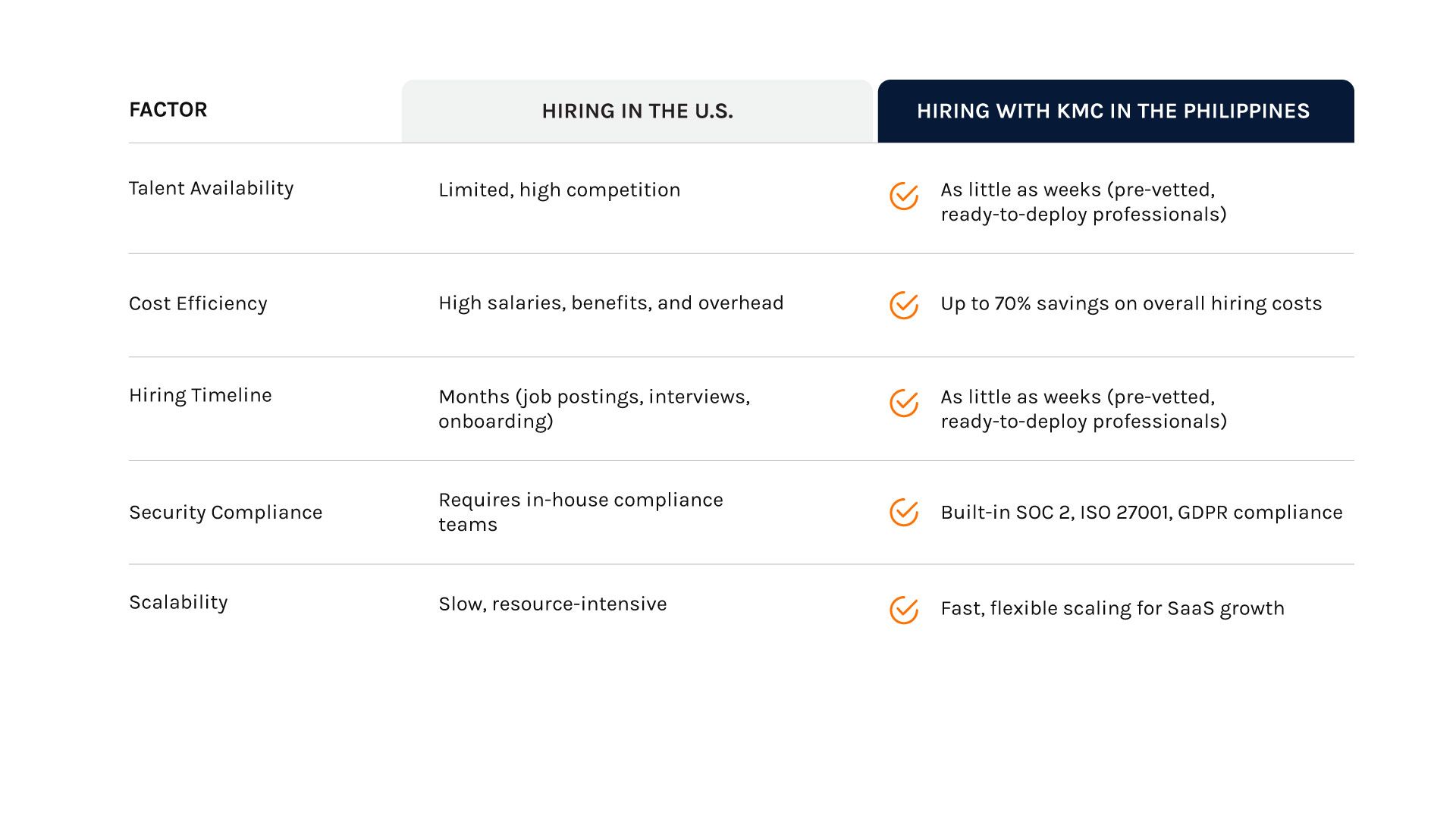Click the checkmark icon in the Talent Availability row
1456x819 pixels.
tap(903, 196)
